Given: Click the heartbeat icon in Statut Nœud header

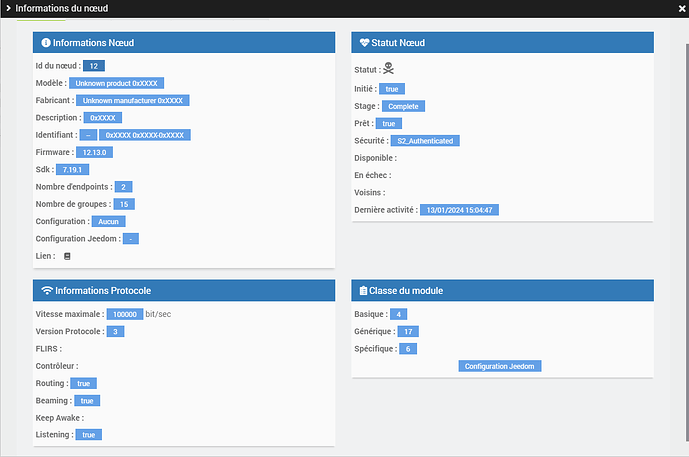Looking at the screenshot, I should coord(364,43).
